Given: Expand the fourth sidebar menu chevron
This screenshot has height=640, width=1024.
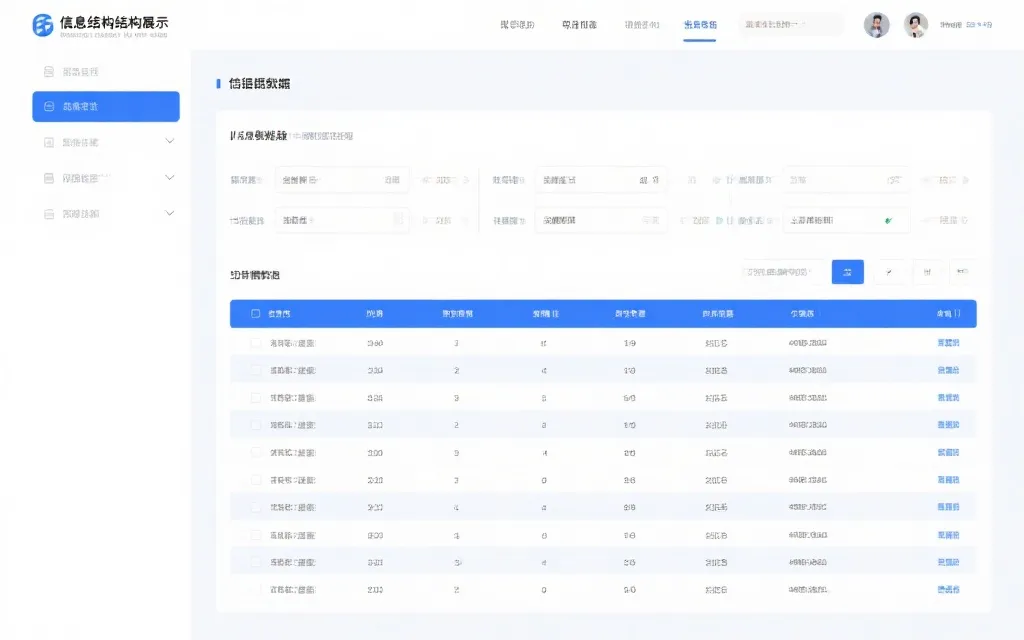Looking at the screenshot, I should (x=169, y=178).
